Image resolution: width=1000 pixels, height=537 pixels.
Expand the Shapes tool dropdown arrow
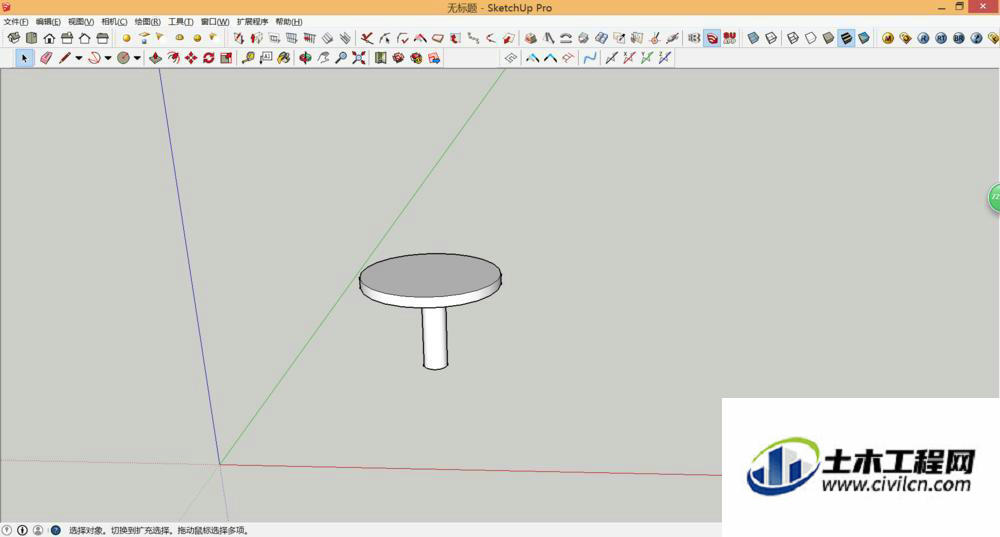coord(137,58)
